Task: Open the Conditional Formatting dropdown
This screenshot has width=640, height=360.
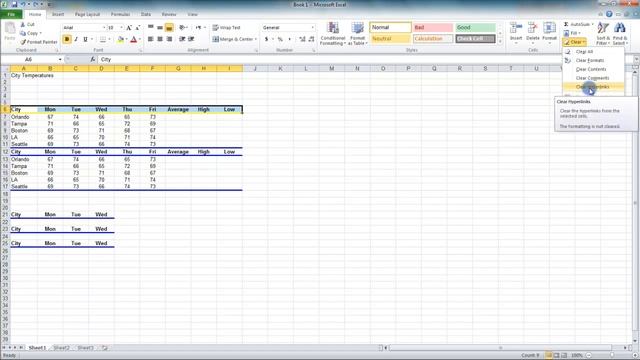Action: coord(333,33)
